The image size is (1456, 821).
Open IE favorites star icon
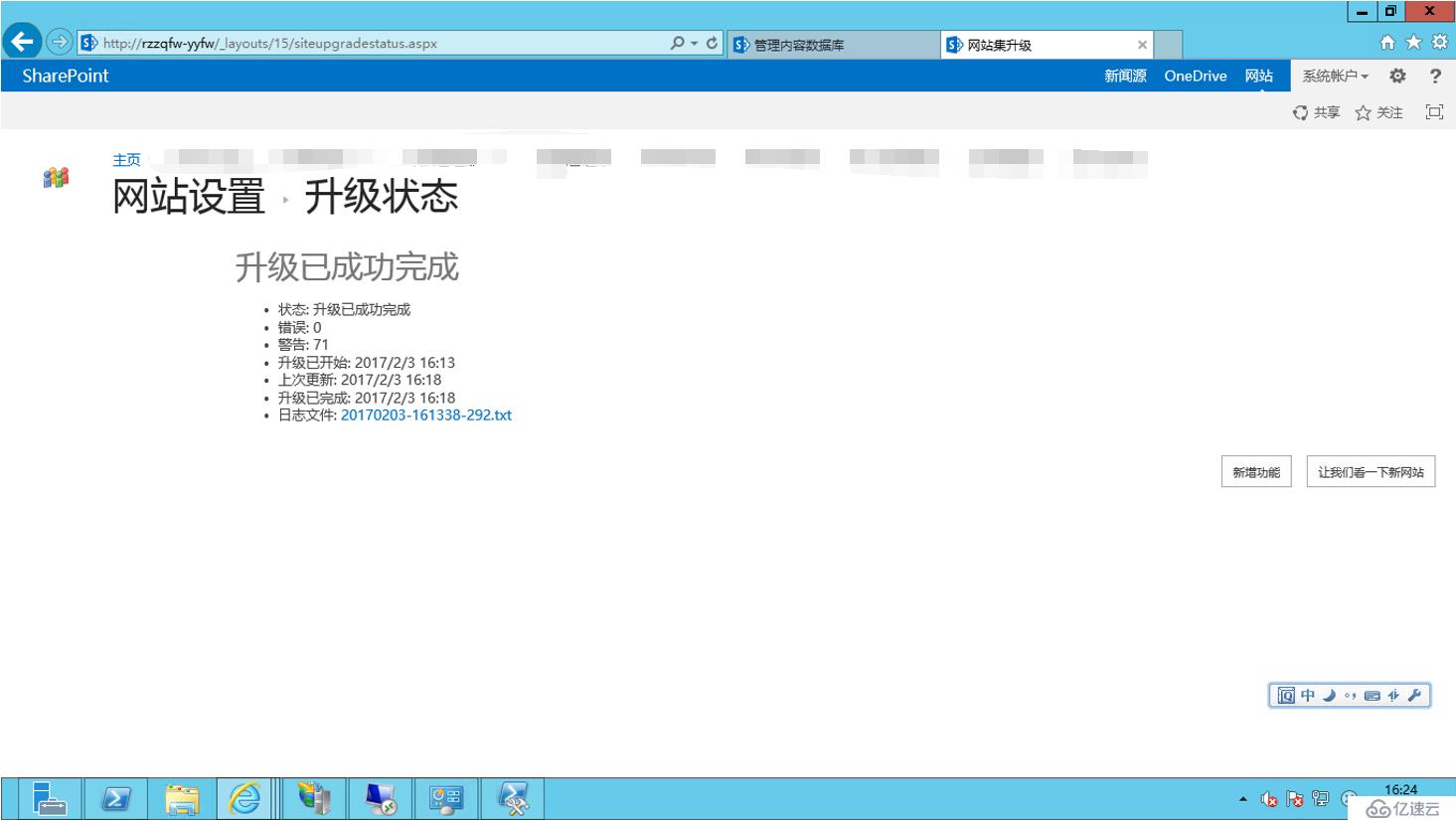(x=1413, y=42)
